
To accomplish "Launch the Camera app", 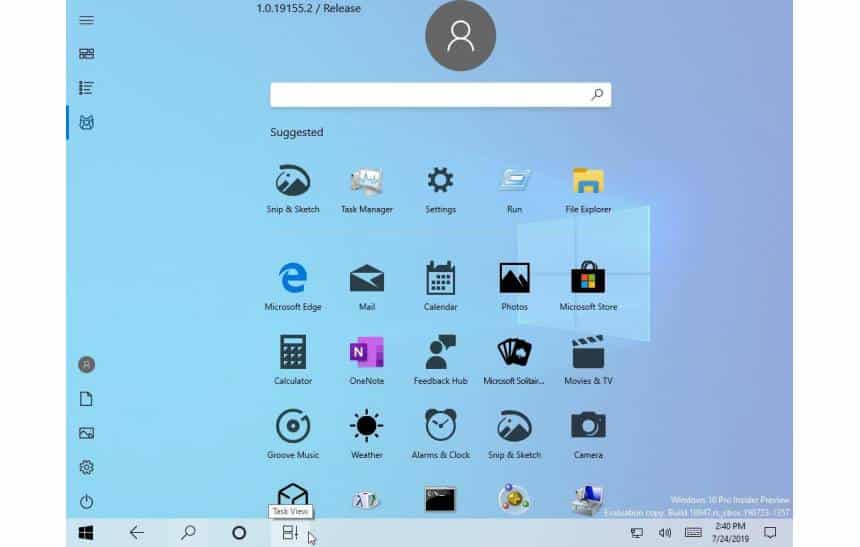I will [x=588, y=433].
